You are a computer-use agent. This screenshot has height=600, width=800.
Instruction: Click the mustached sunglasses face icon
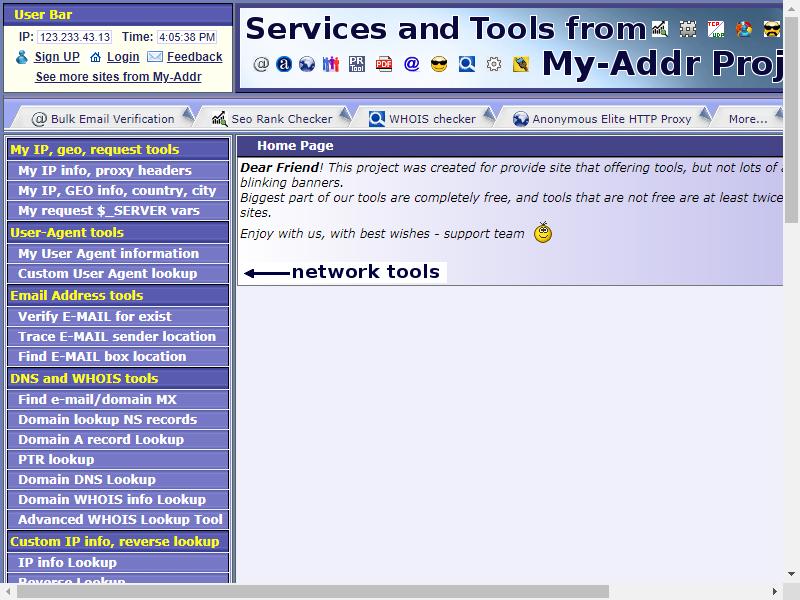click(x=772, y=29)
